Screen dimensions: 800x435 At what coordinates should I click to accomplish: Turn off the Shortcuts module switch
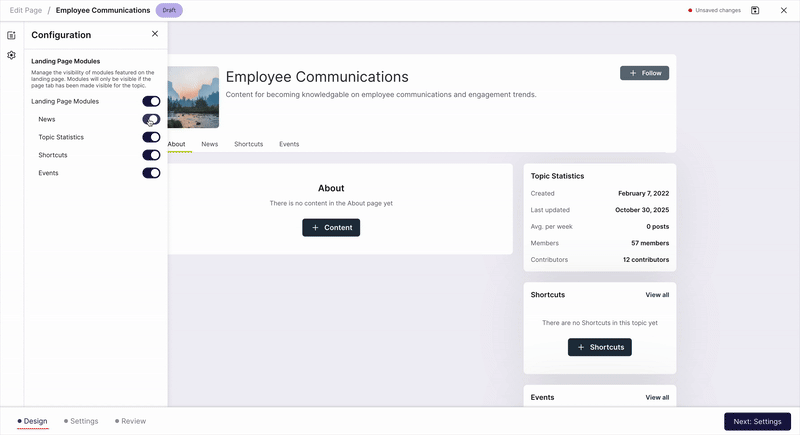[151, 155]
